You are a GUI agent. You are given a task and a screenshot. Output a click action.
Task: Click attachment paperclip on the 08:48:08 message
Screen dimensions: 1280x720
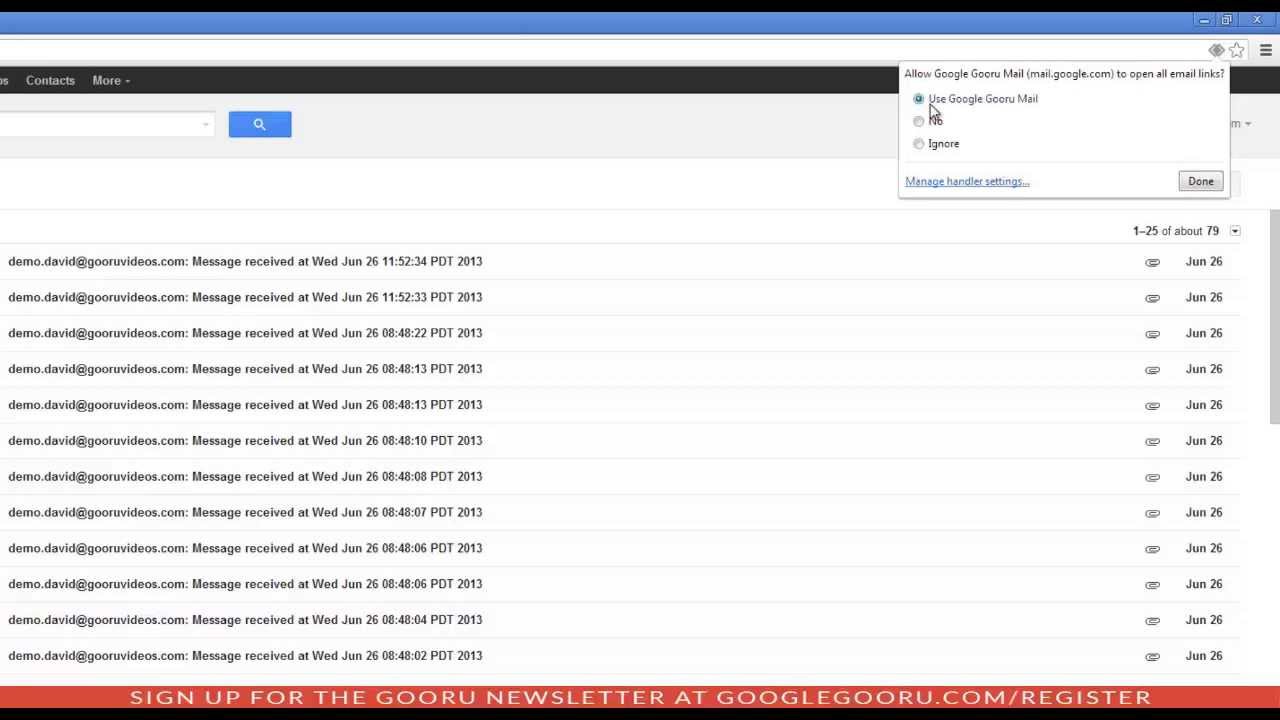click(1152, 477)
